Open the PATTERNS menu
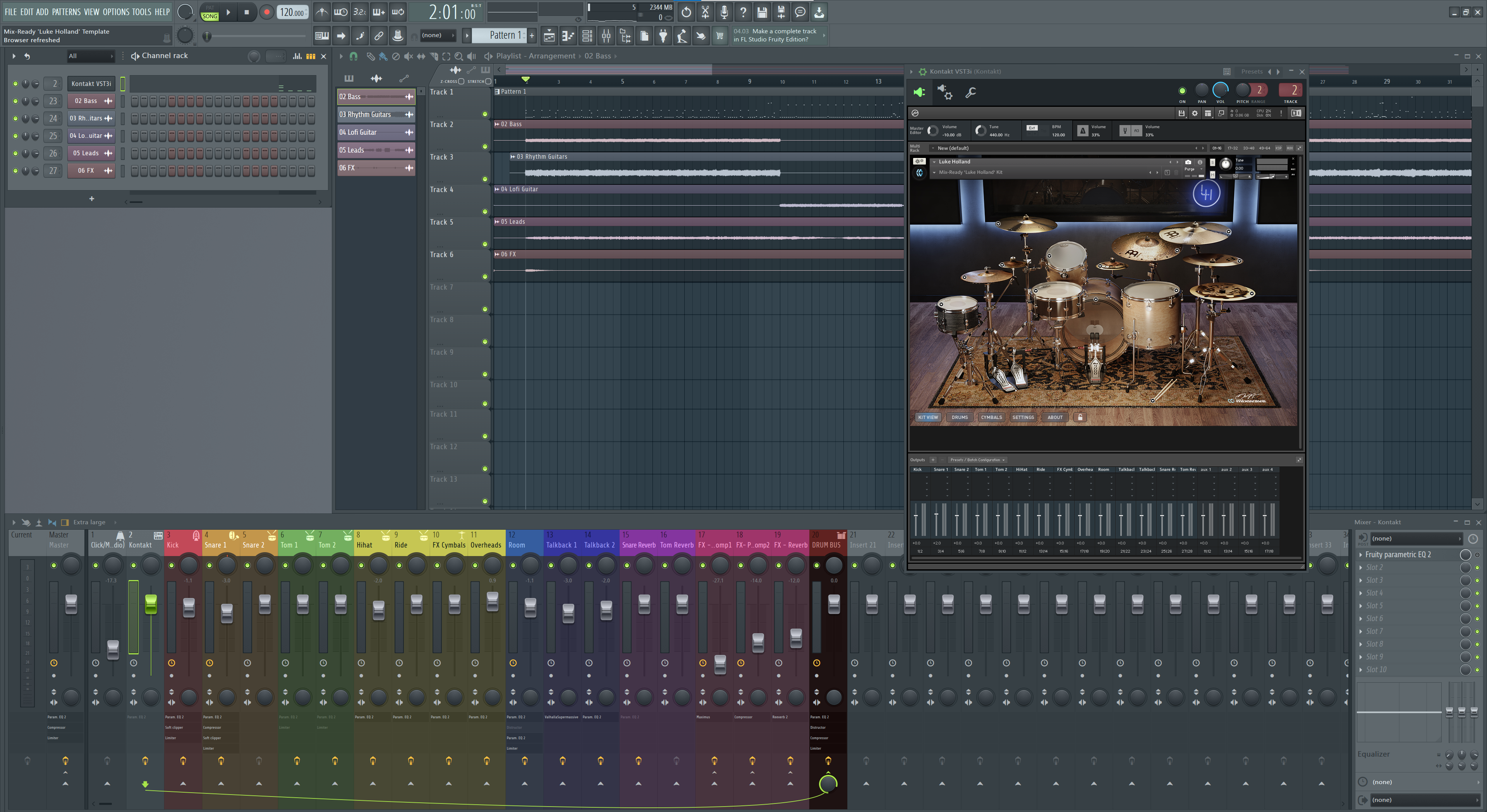This screenshot has height=812, width=1487. click(66, 12)
